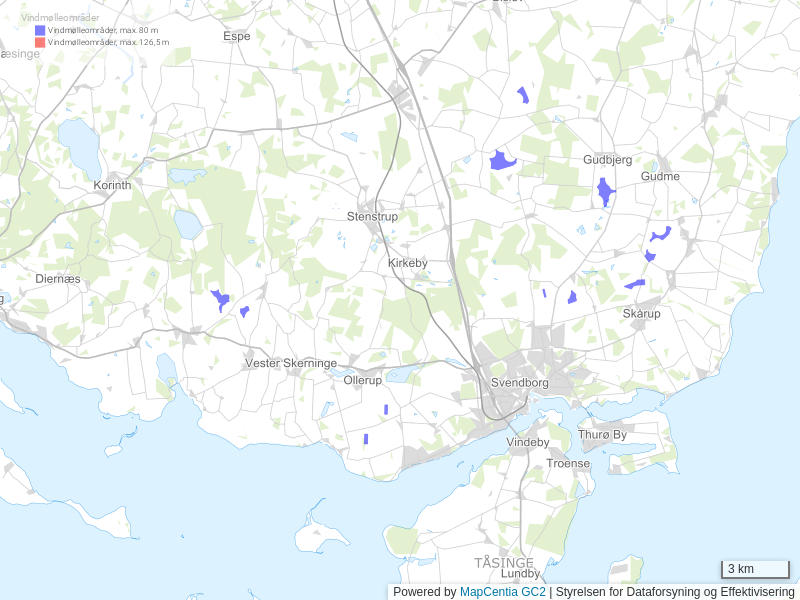This screenshot has height=600, width=800.
Task: Click the Vindmølleområder legend title
Action: [60, 19]
